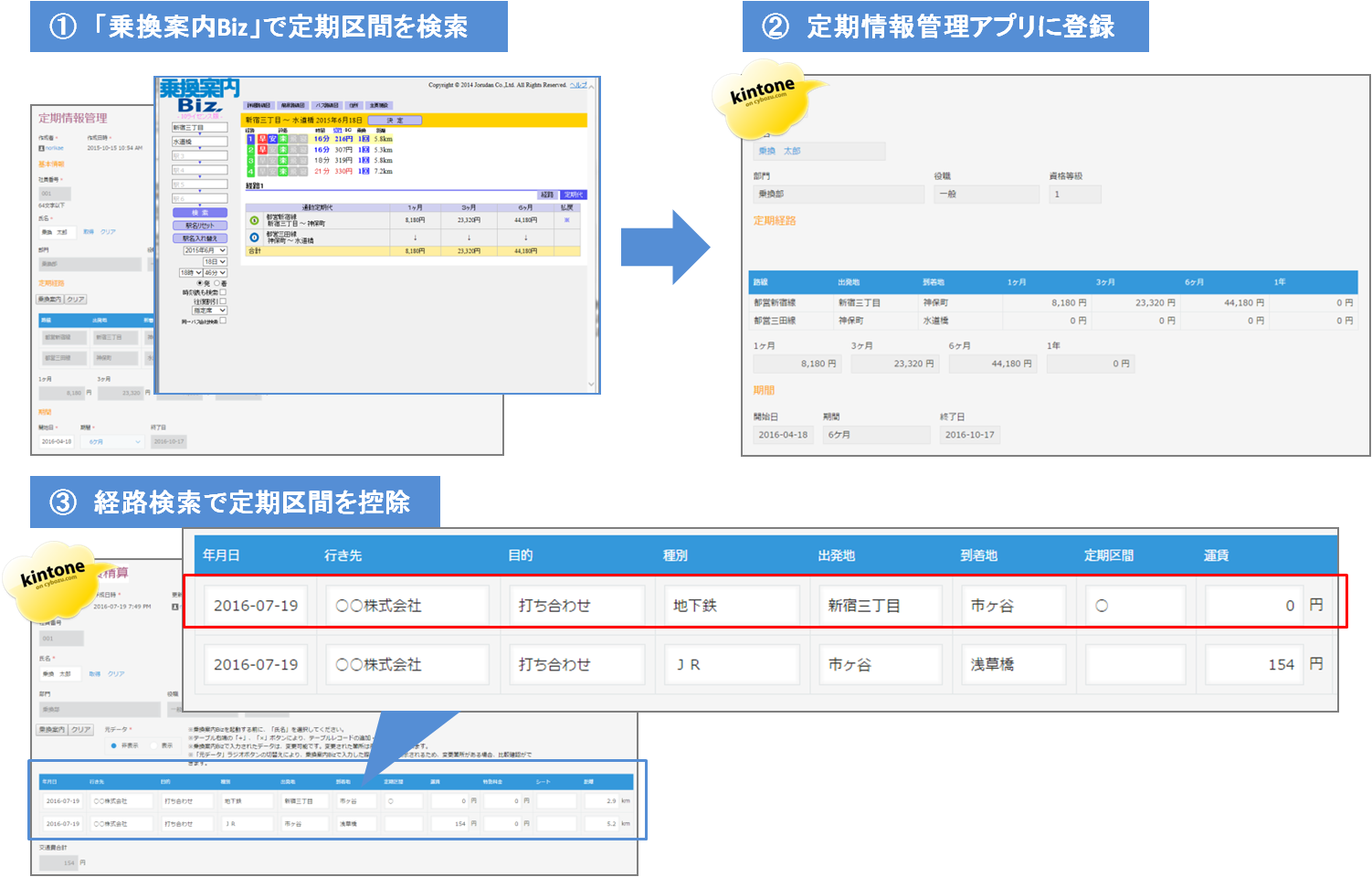Screen dimensions: 1372x877
Task: Click the 駅名入れ替え button
Action: tap(200, 238)
